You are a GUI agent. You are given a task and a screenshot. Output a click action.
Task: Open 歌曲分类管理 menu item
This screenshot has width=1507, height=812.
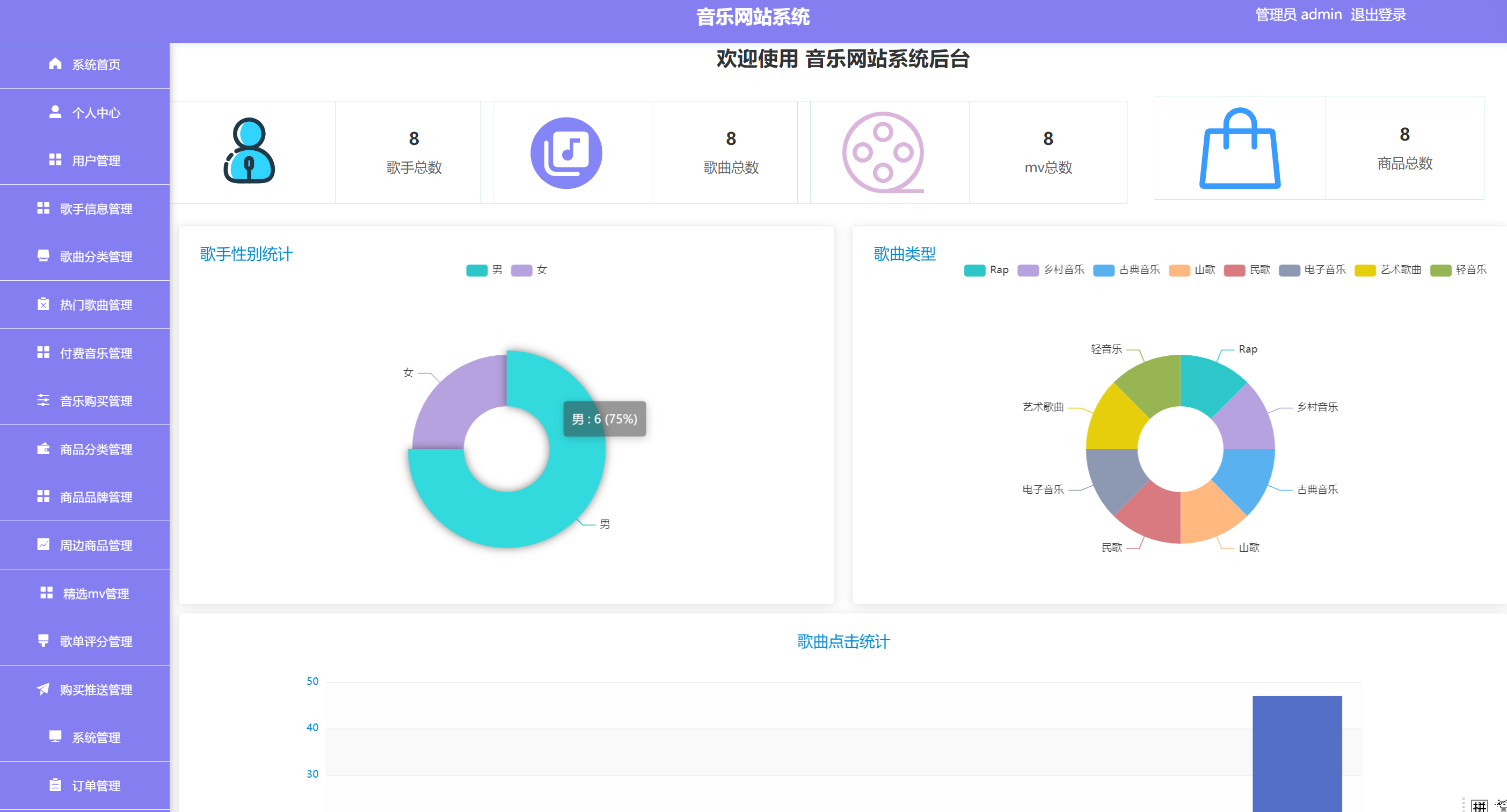[85, 257]
